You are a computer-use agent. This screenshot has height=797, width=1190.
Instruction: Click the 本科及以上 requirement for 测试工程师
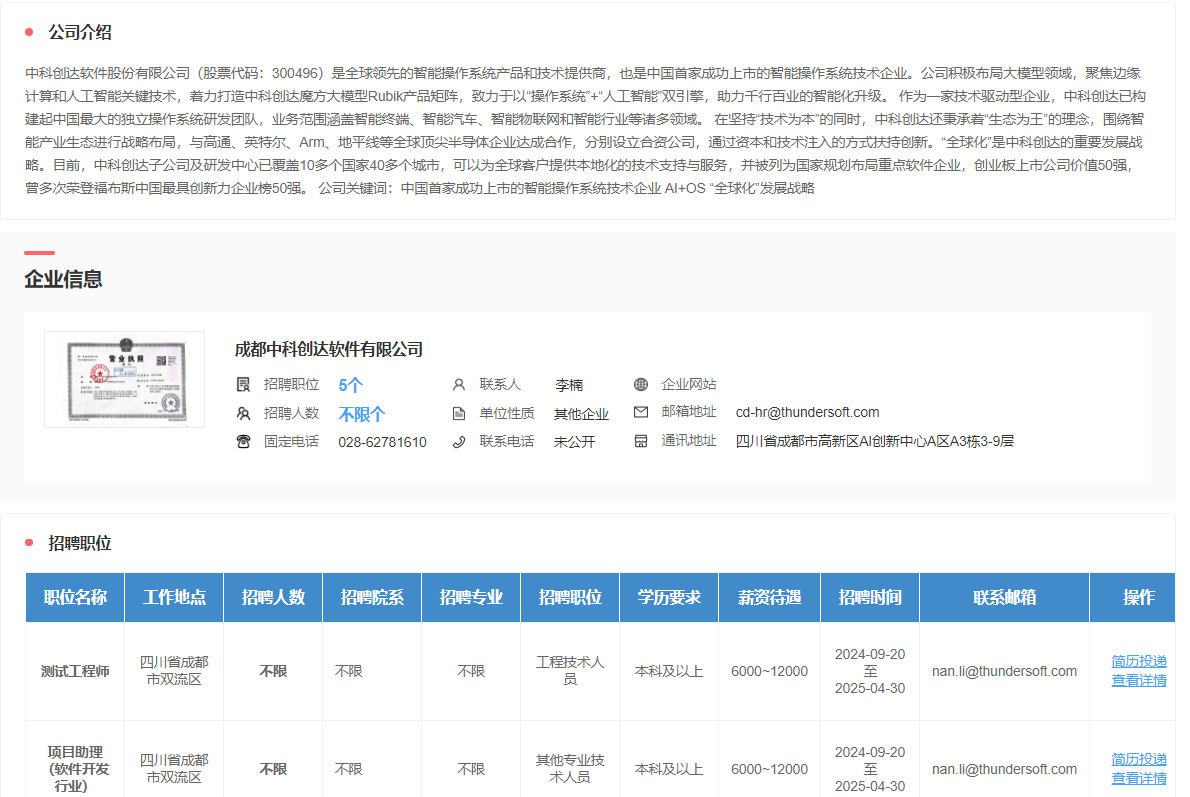coord(669,671)
